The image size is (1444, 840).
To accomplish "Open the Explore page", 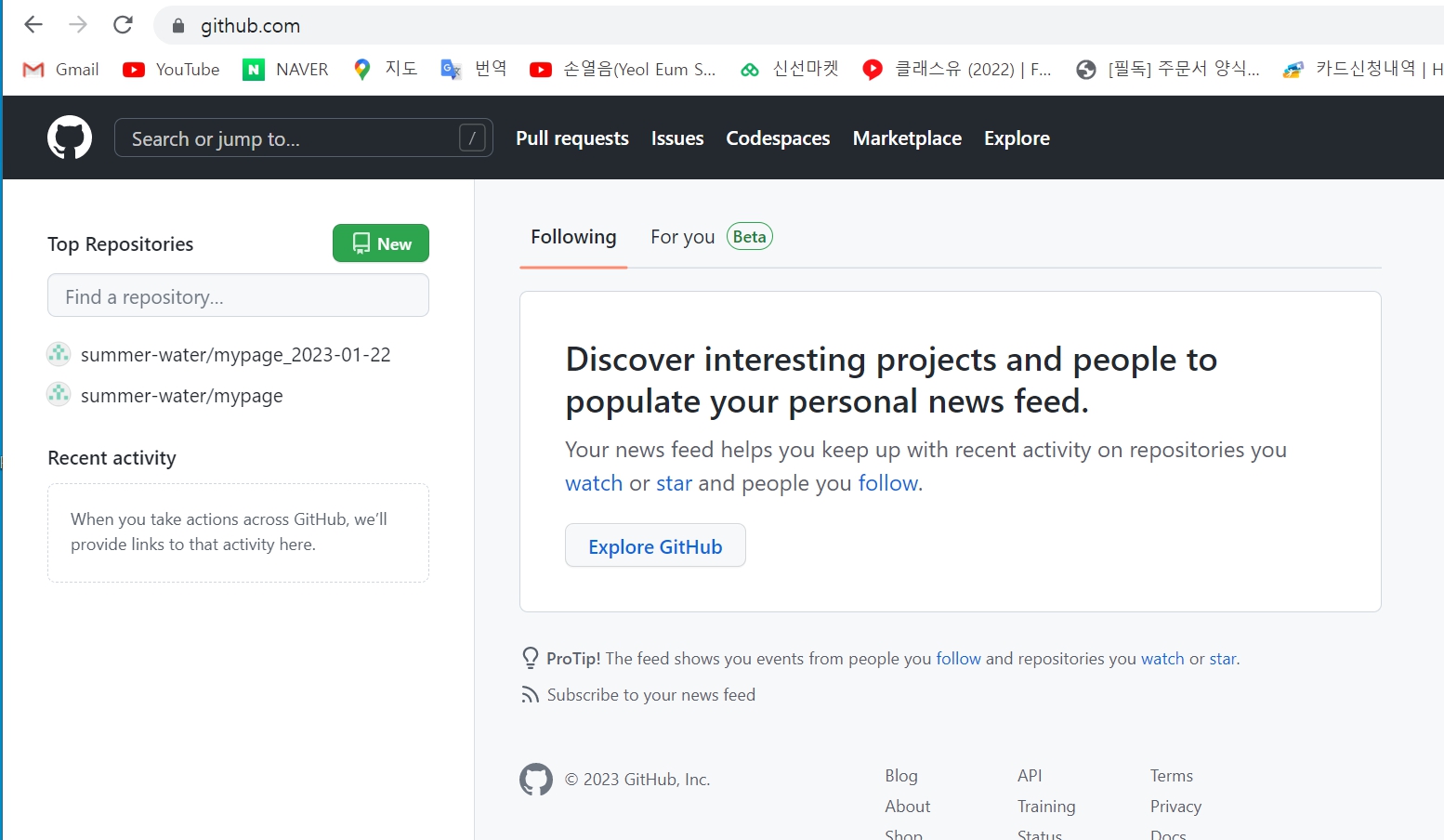I will tap(1017, 138).
